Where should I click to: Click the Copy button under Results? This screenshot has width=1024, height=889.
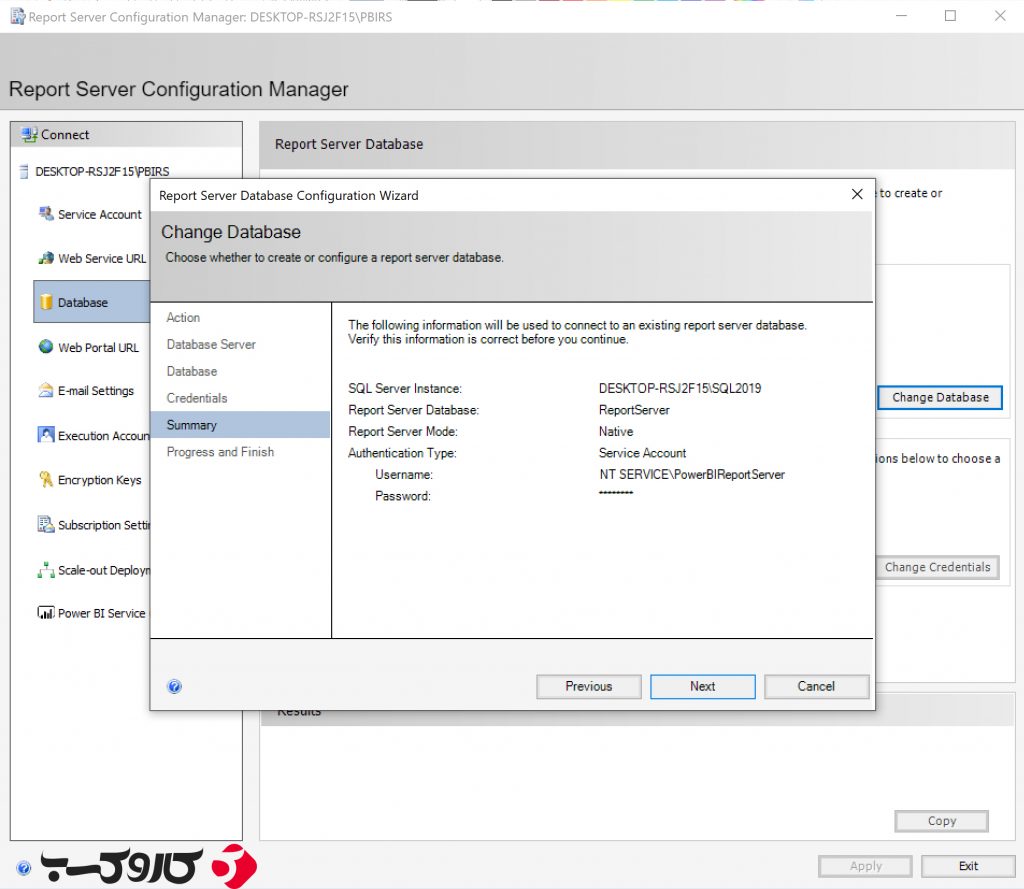click(941, 820)
